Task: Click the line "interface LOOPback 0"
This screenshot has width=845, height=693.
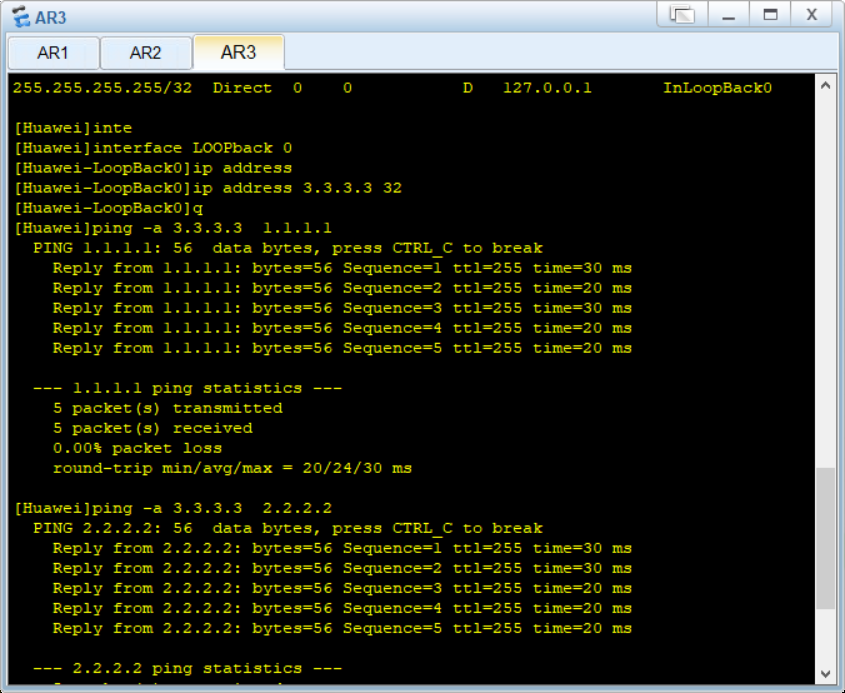Action: (153, 148)
